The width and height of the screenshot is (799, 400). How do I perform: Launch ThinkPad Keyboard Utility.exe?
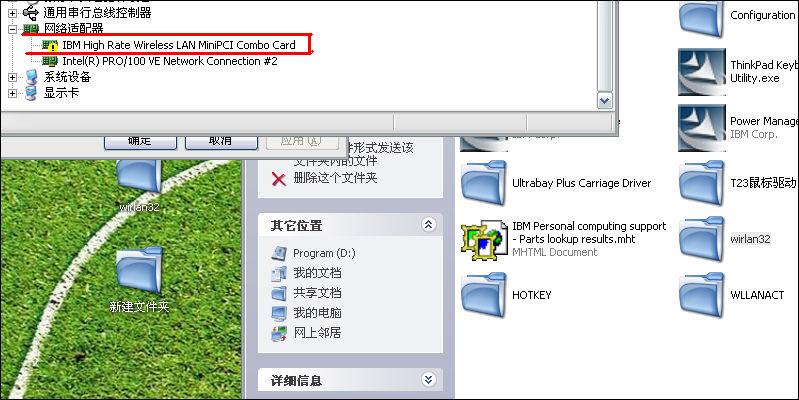pos(702,72)
